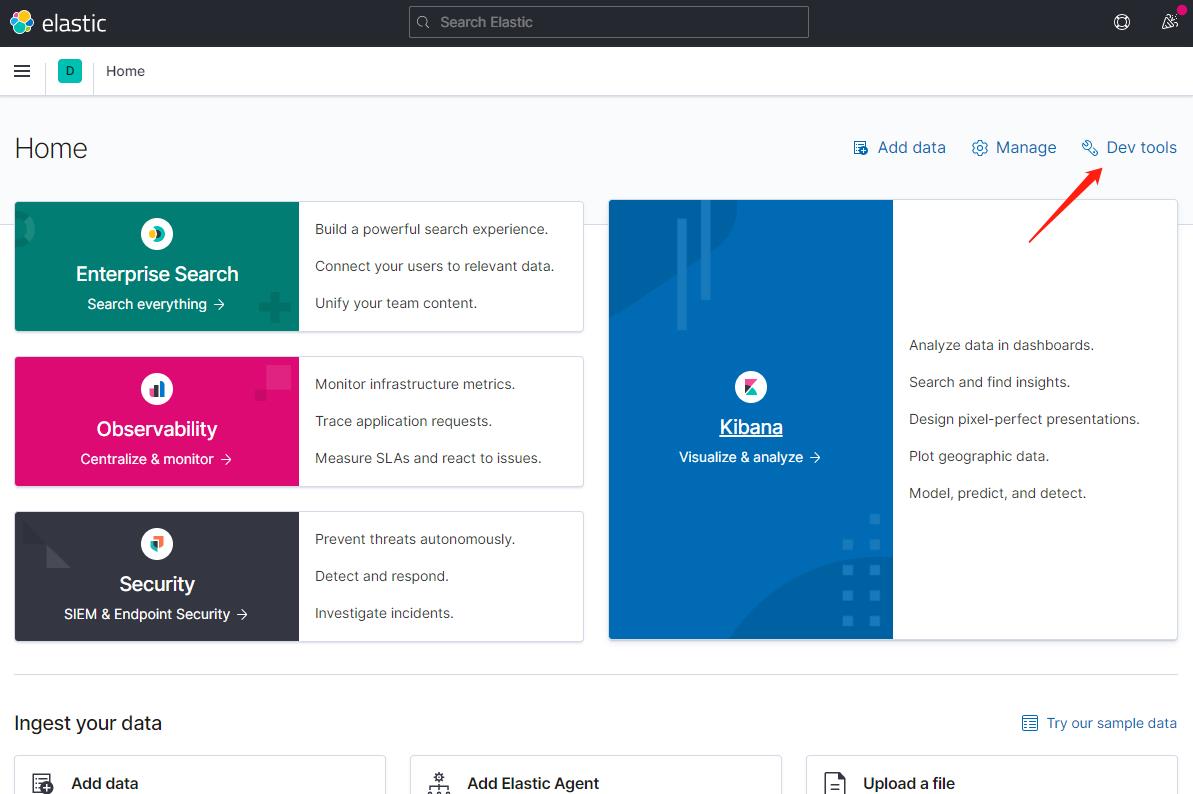
Task: Click the arrow next to Visualize & analyze
Action: [816, 457]
